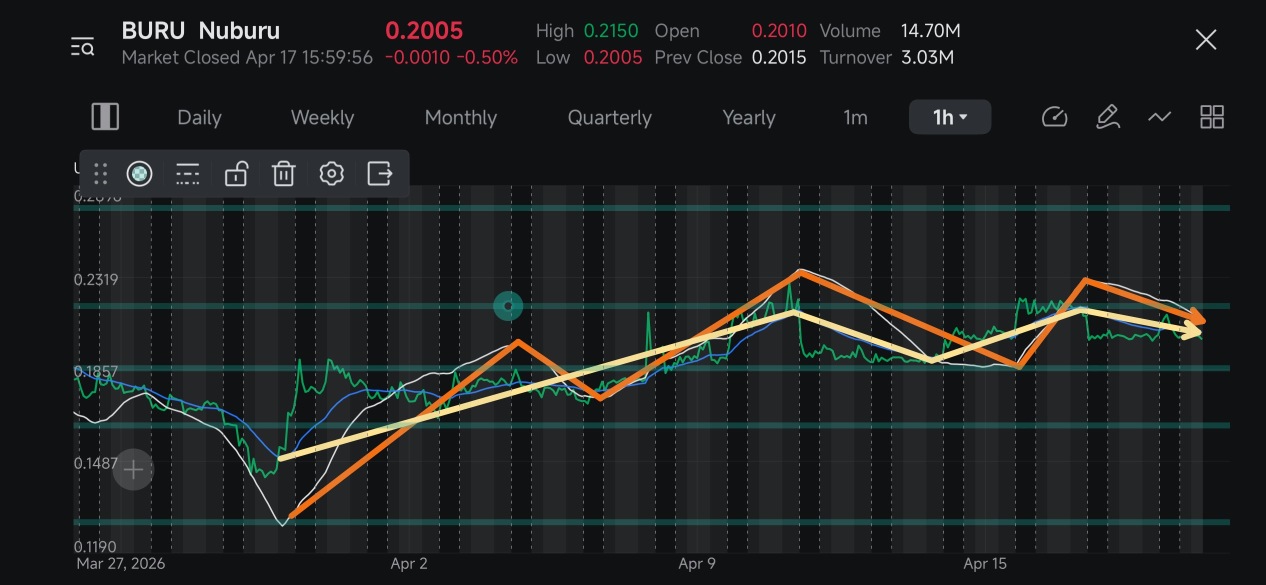
Task: Select the Quarterly timeframe
Action: tap(610, 117)
